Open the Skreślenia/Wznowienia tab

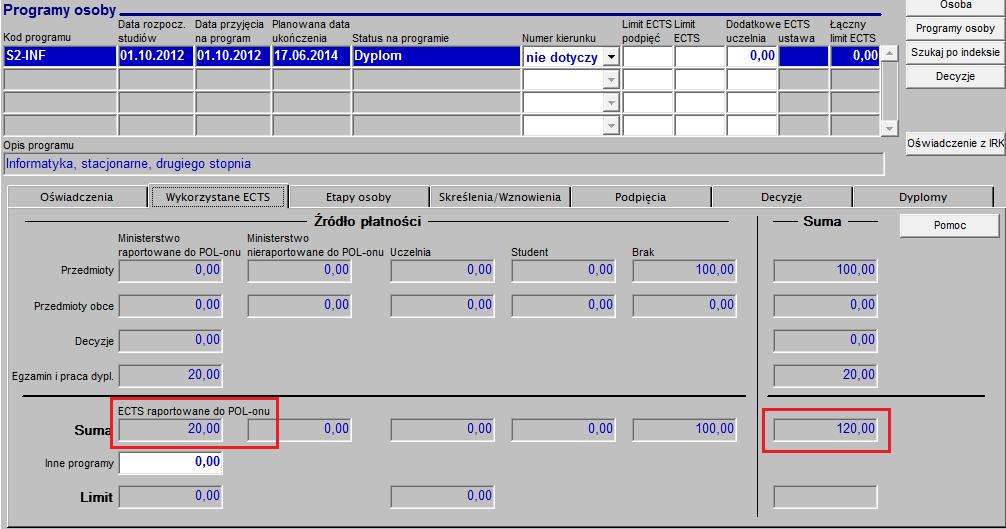click(x=500, y=197)
